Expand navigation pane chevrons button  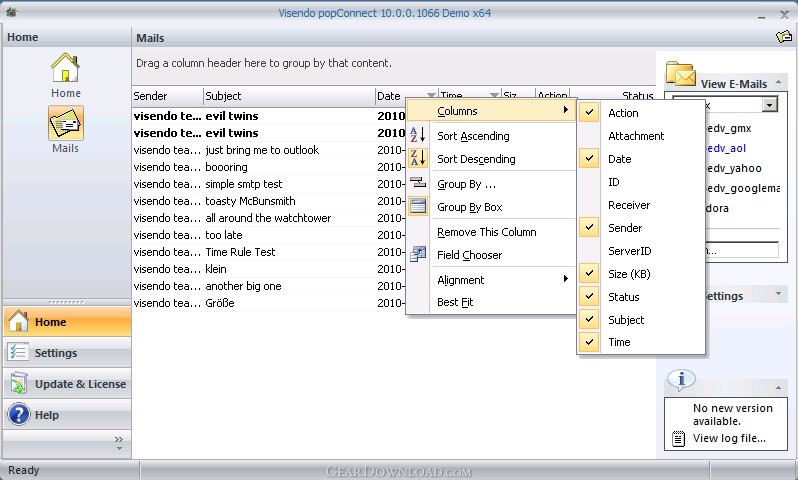point(119,439)
